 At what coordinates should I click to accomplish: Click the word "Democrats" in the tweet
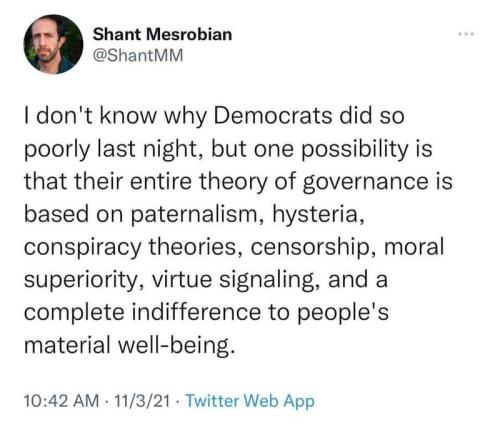[273, 115]
